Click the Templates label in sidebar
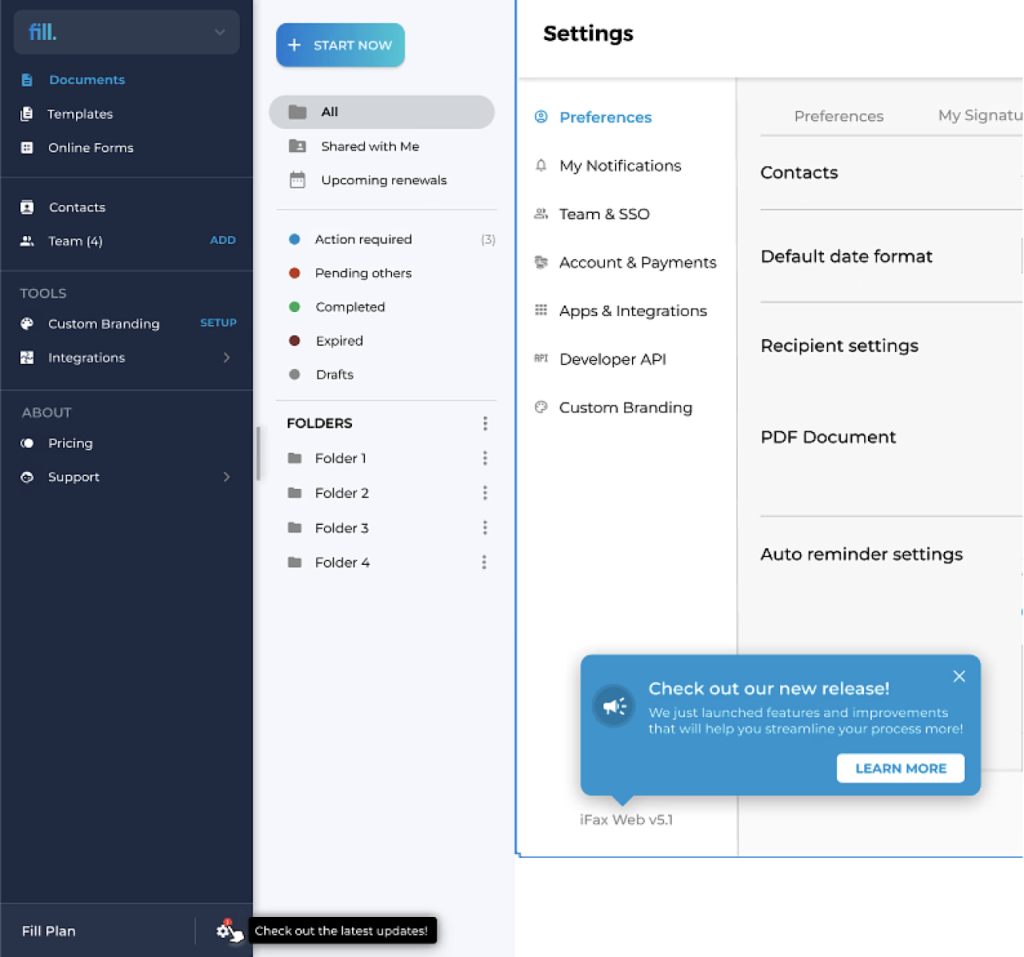This screenshot has width=1024, height=957. (80, 114)
